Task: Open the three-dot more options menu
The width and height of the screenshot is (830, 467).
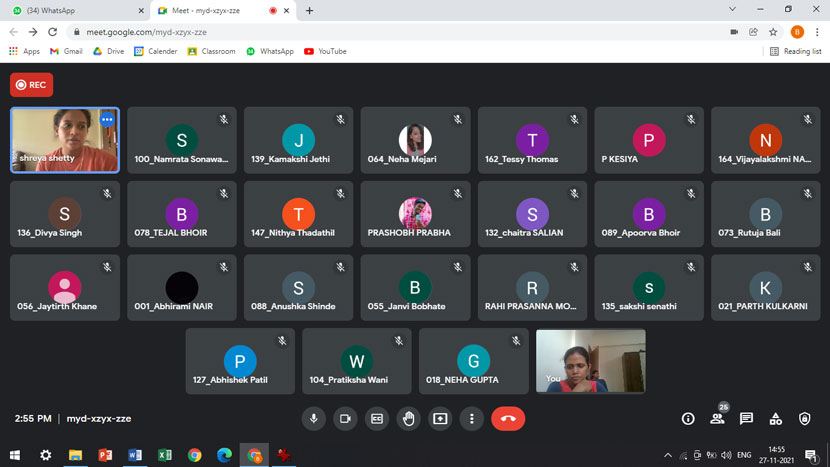Action: coord(472,419)
